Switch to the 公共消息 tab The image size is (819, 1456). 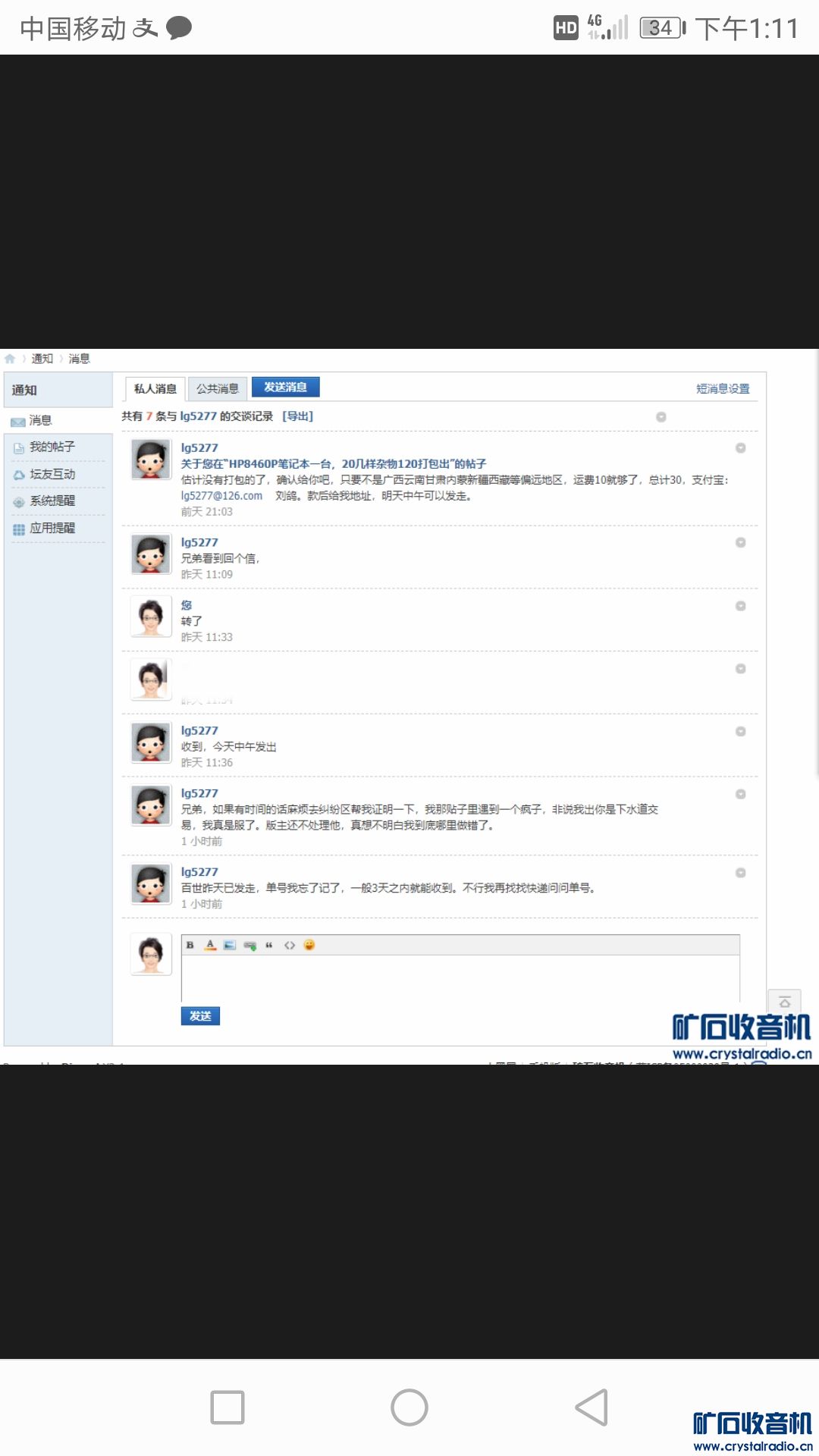click(x=218, y=388)
